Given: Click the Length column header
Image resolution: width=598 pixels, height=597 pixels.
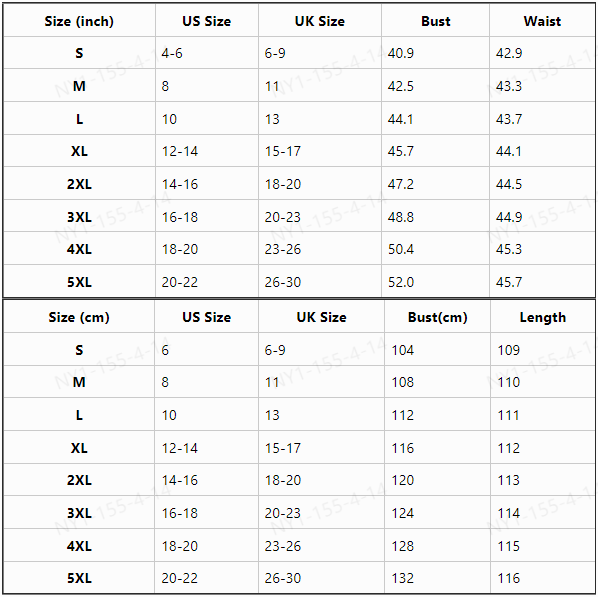Looking at the screenshot, I should click(x=543, y=317).
